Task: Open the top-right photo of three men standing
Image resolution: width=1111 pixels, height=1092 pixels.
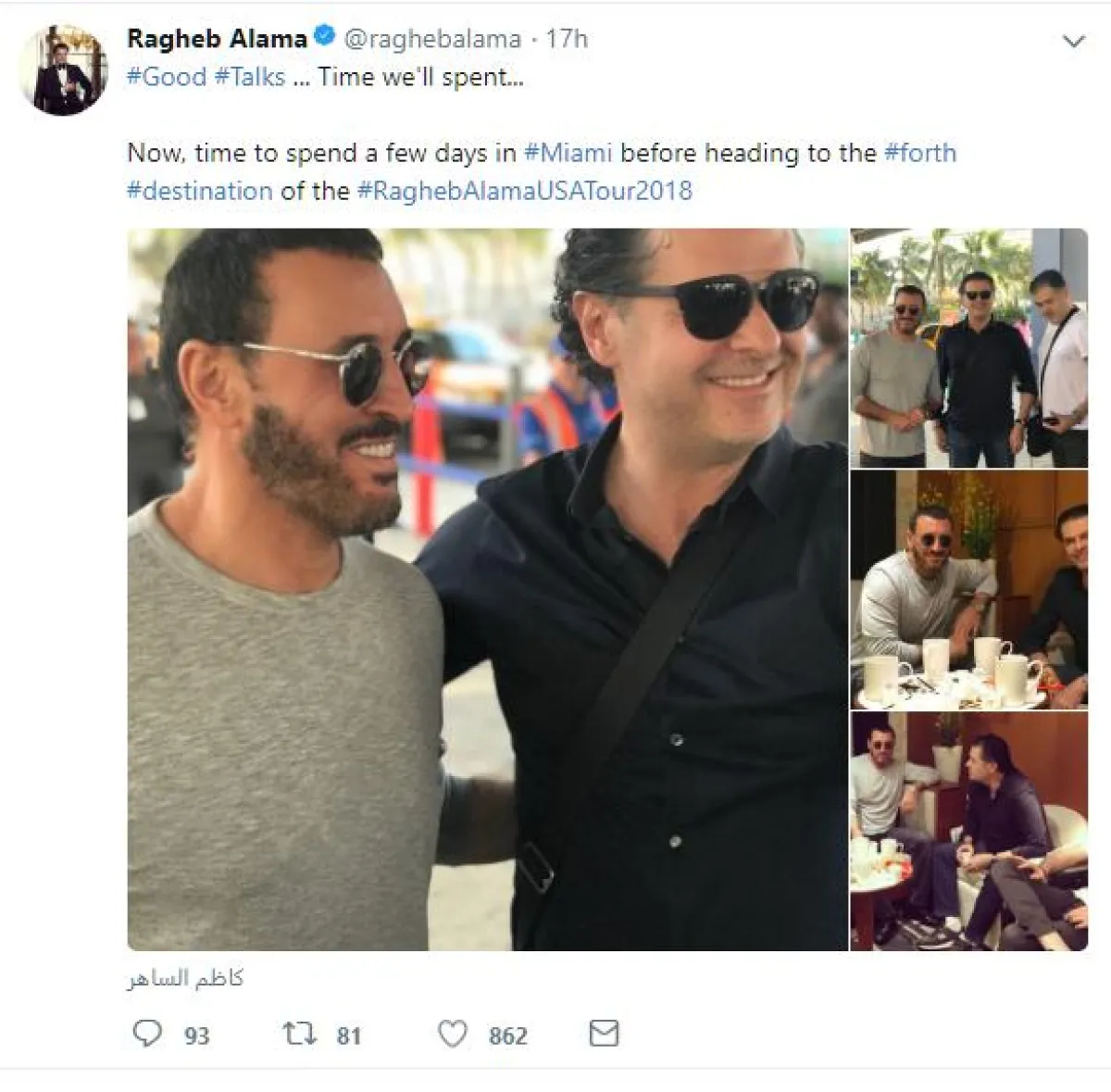Action: [968, 347]
